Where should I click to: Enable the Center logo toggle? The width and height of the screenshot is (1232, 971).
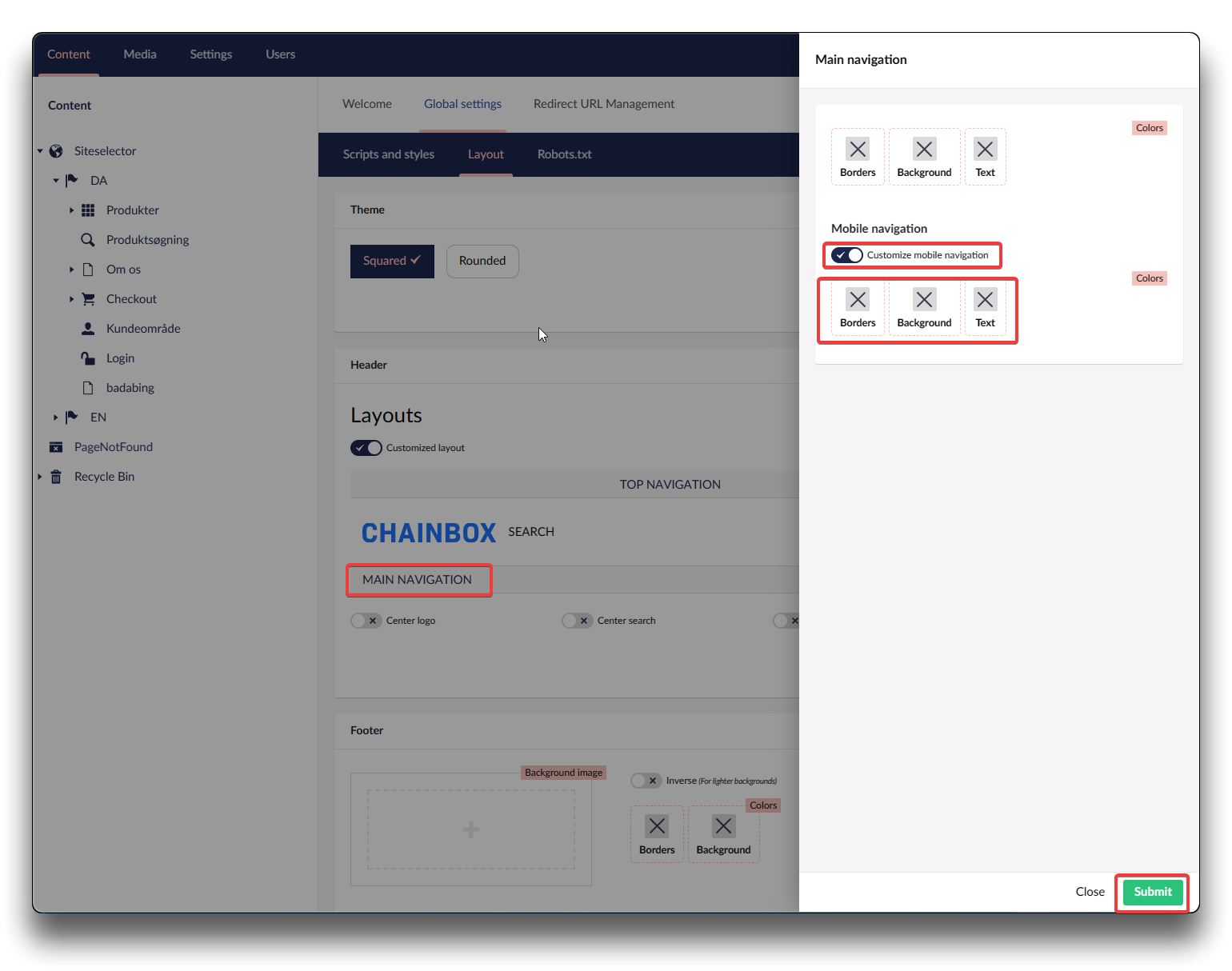(x=366, y=621)
